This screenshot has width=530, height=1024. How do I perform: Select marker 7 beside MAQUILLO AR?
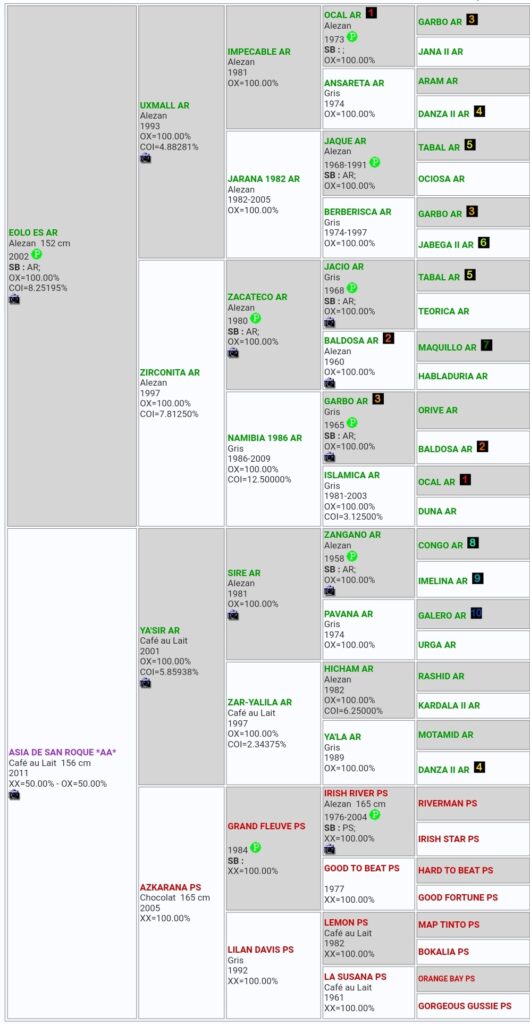486,345
